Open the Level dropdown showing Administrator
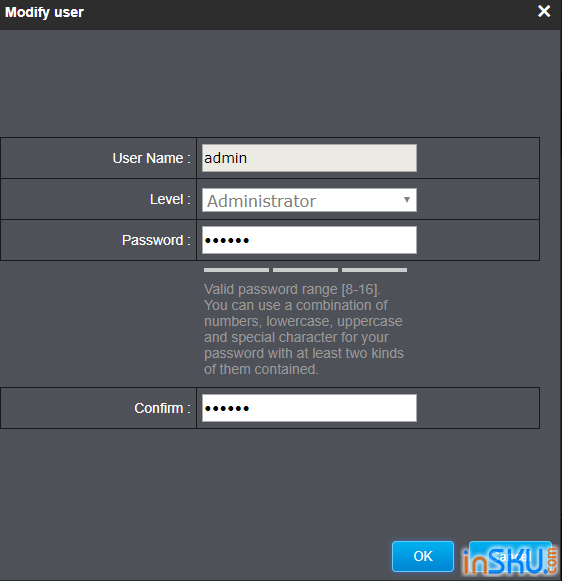Screen dimensions: 562x581 (x=309, y=200)
